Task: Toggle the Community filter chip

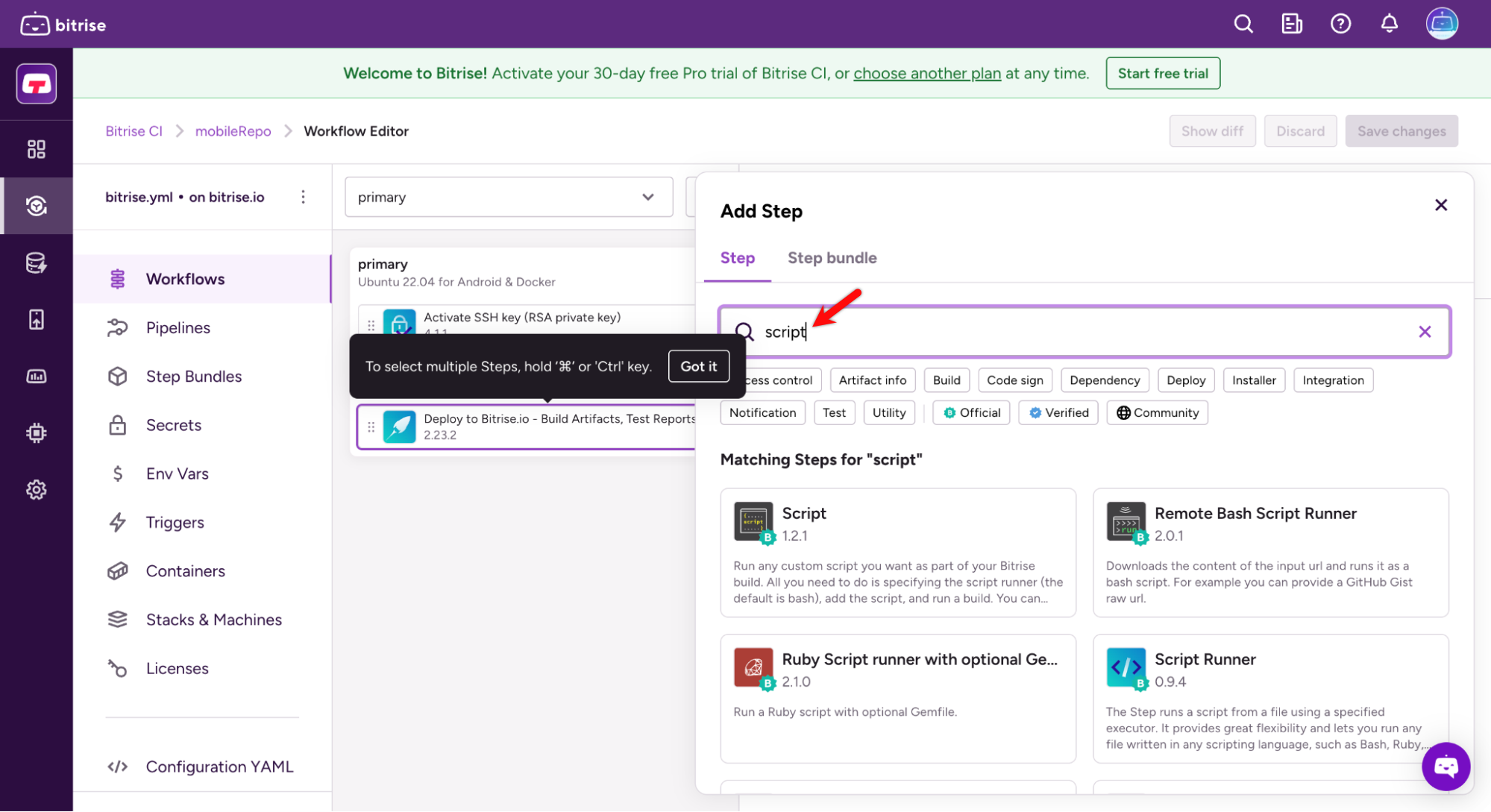Action: pyautogui.click(x=1158, y=412)
